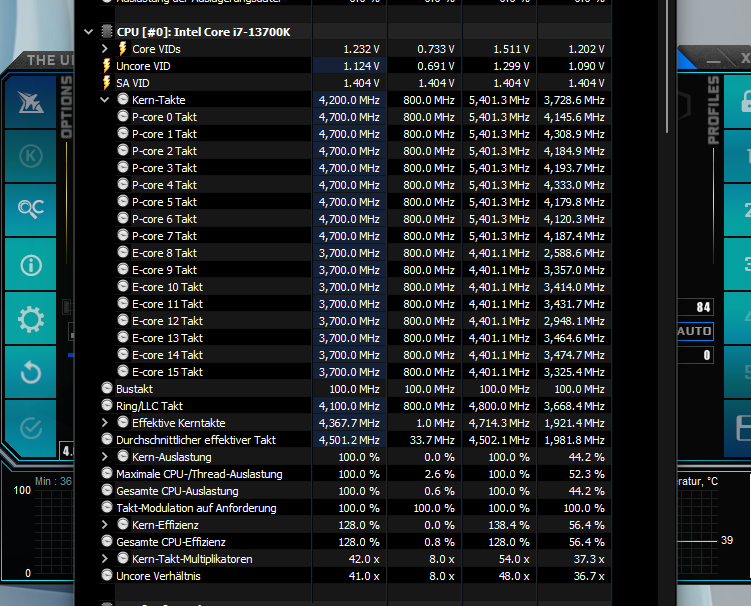The height and width of the screenshot is (606, 751).
Task: Select the P-core 1 Takt row
Action: (355, 134)
